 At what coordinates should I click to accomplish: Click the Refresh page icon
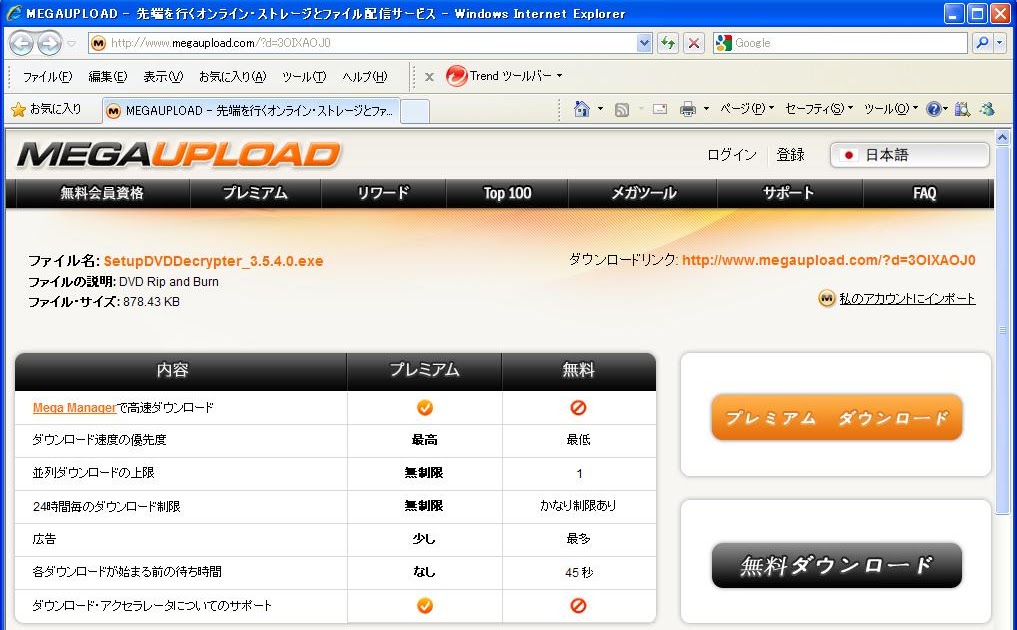click(x=667, y=43)
